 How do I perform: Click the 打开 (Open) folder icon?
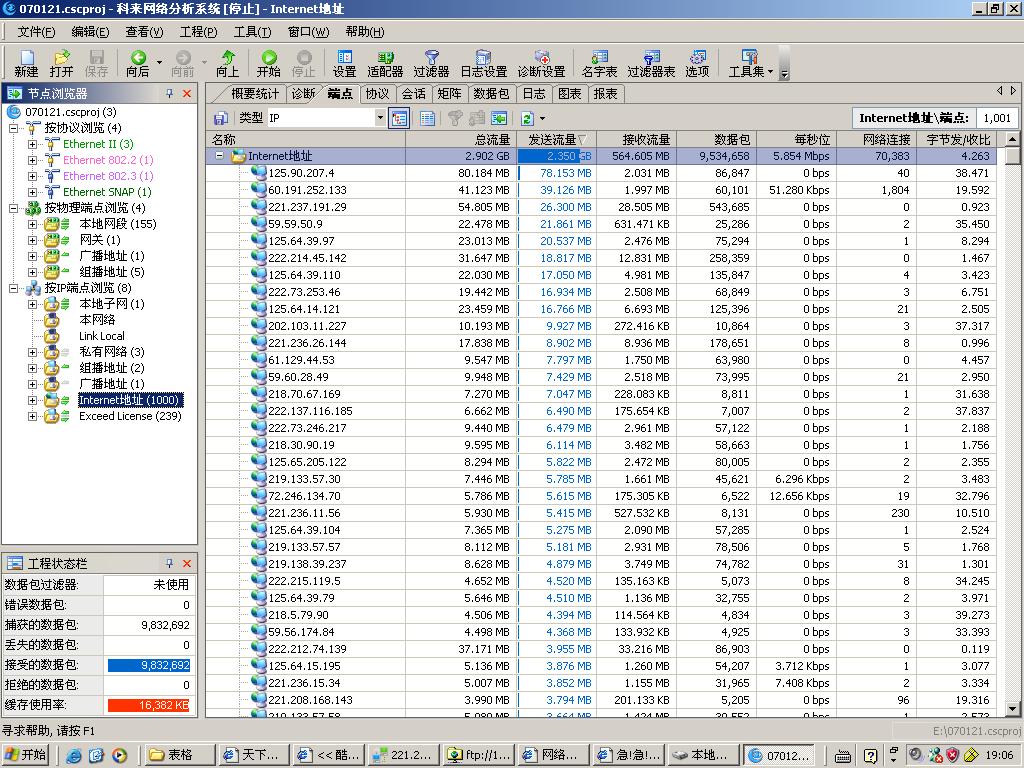tap(61, 59)
